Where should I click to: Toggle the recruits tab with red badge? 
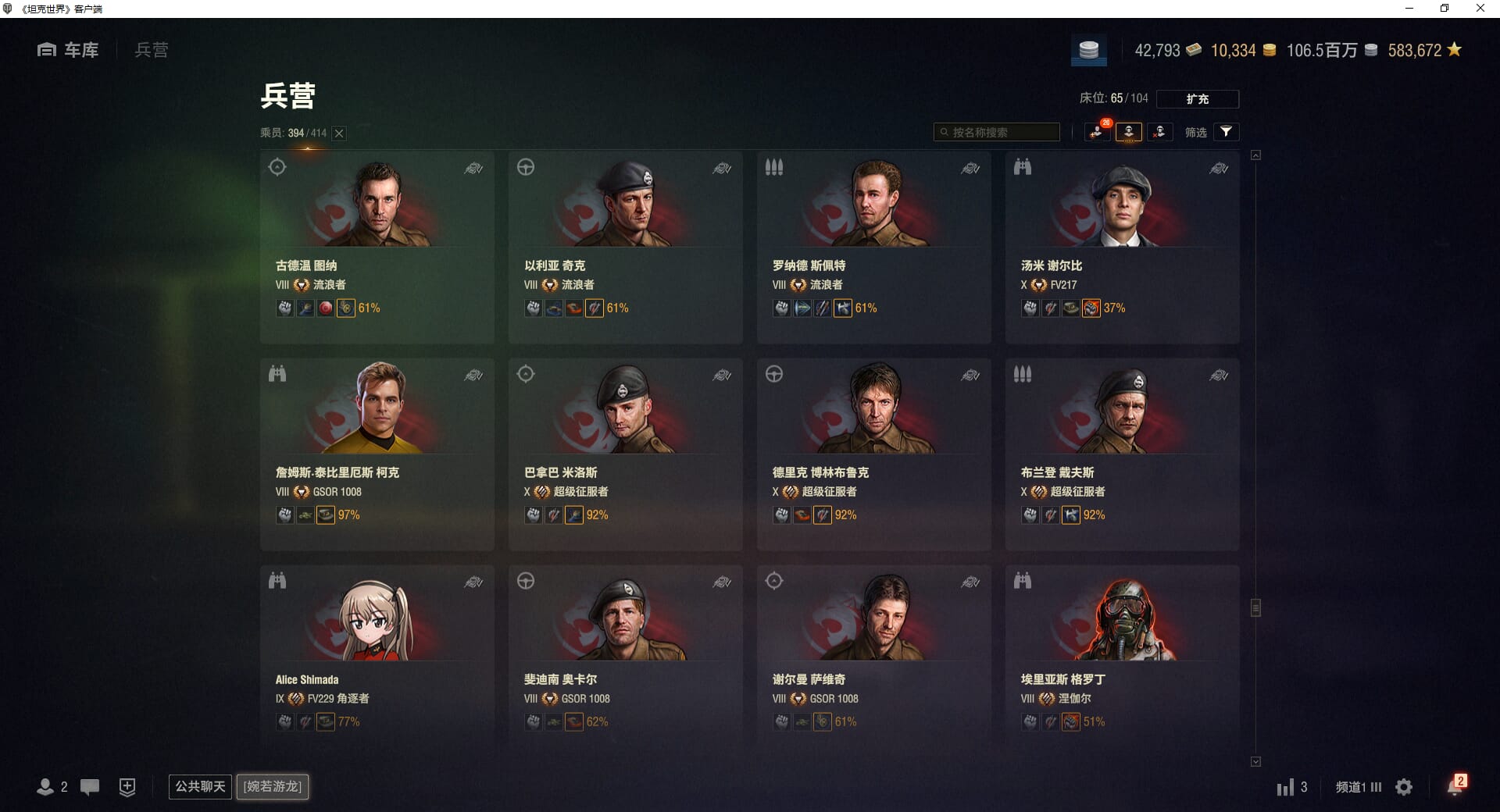[x=1098, y=132]
